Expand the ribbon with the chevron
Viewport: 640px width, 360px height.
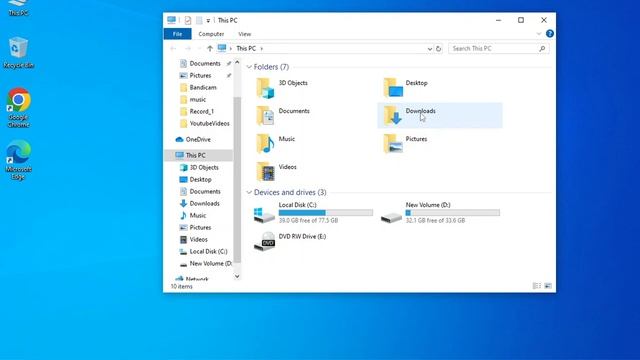(539, 34)
